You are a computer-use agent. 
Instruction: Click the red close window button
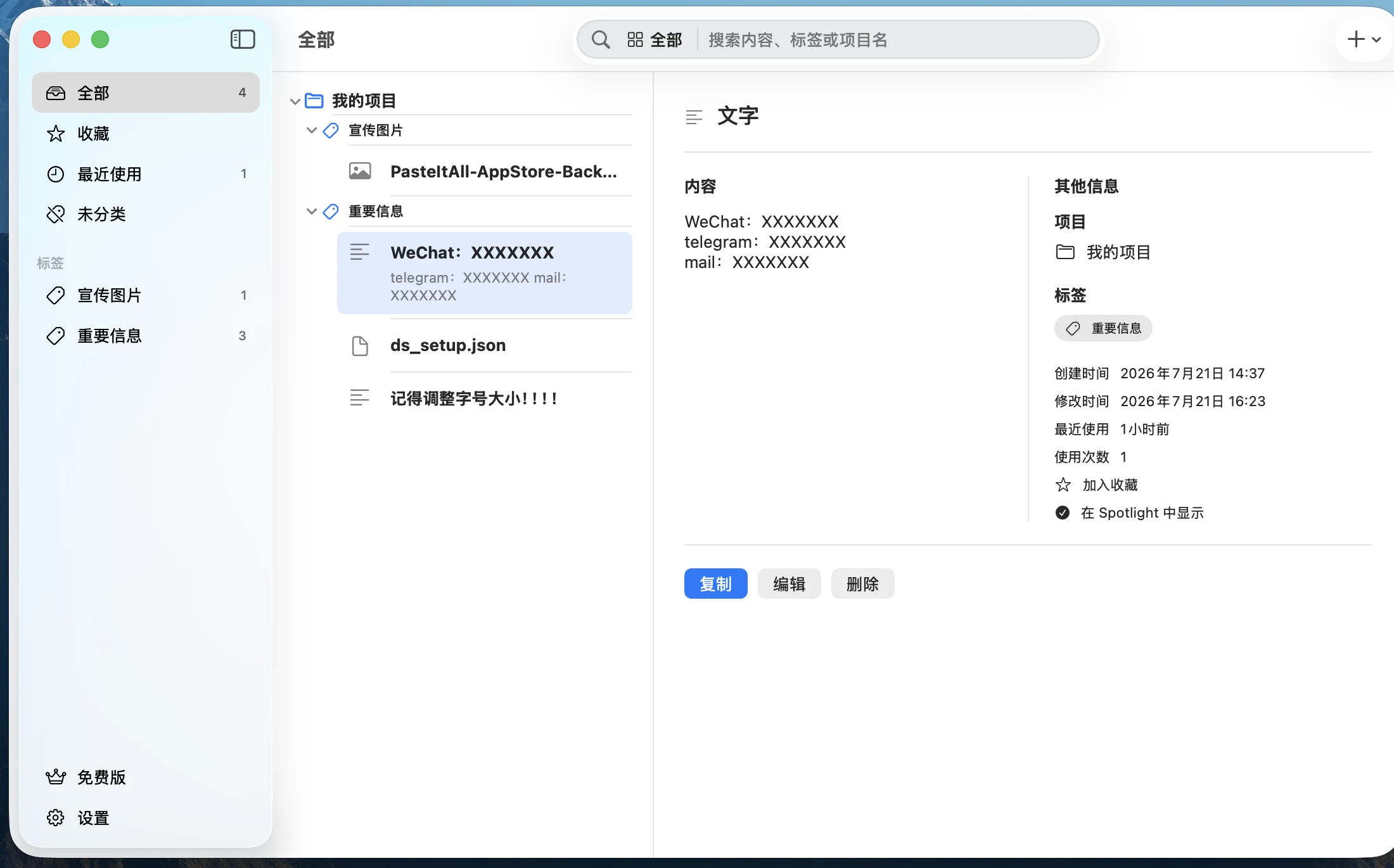pyautogui.click(x=42, y=39)
